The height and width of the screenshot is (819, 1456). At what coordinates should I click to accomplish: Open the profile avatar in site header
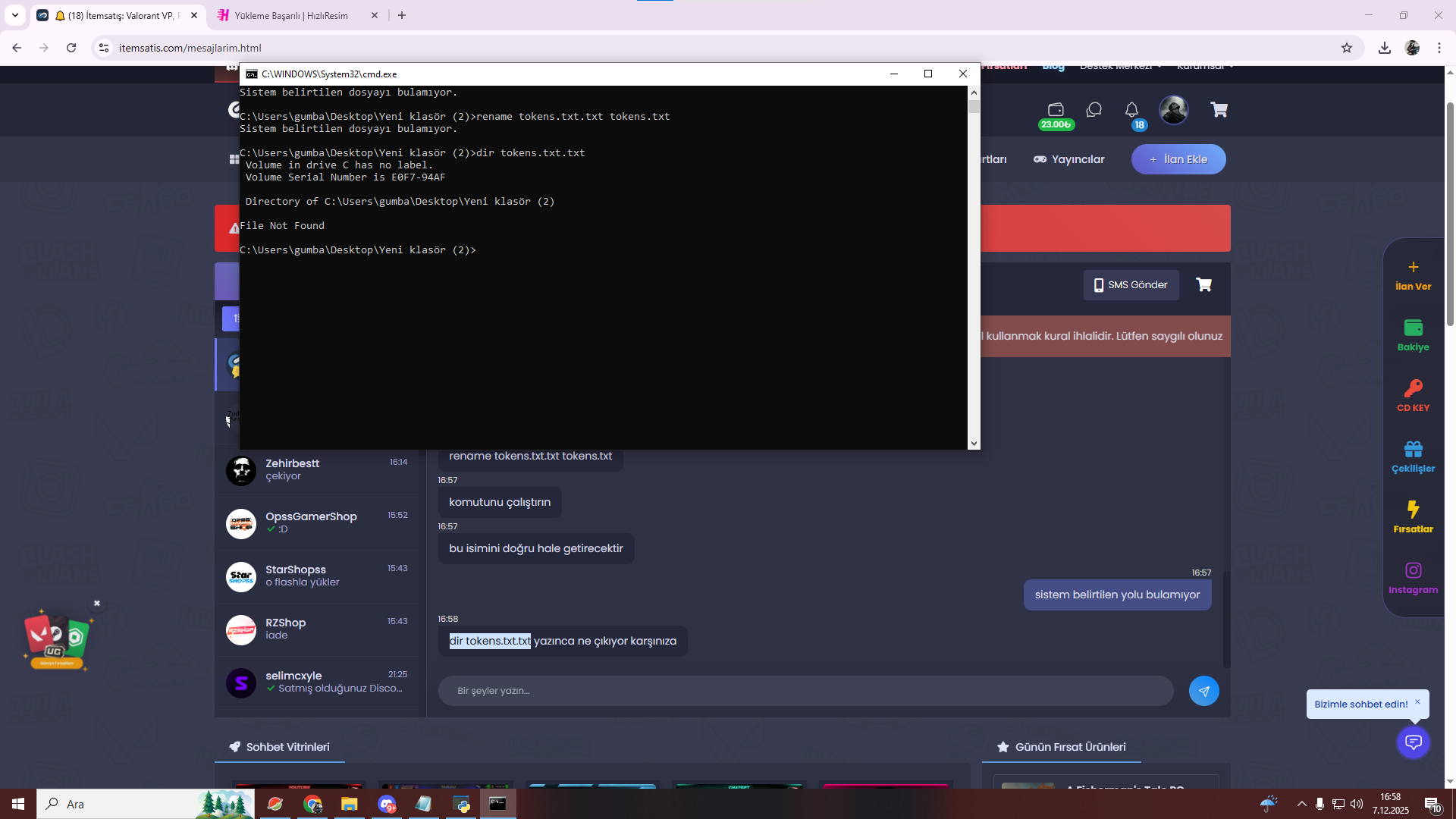(1173, 110)
